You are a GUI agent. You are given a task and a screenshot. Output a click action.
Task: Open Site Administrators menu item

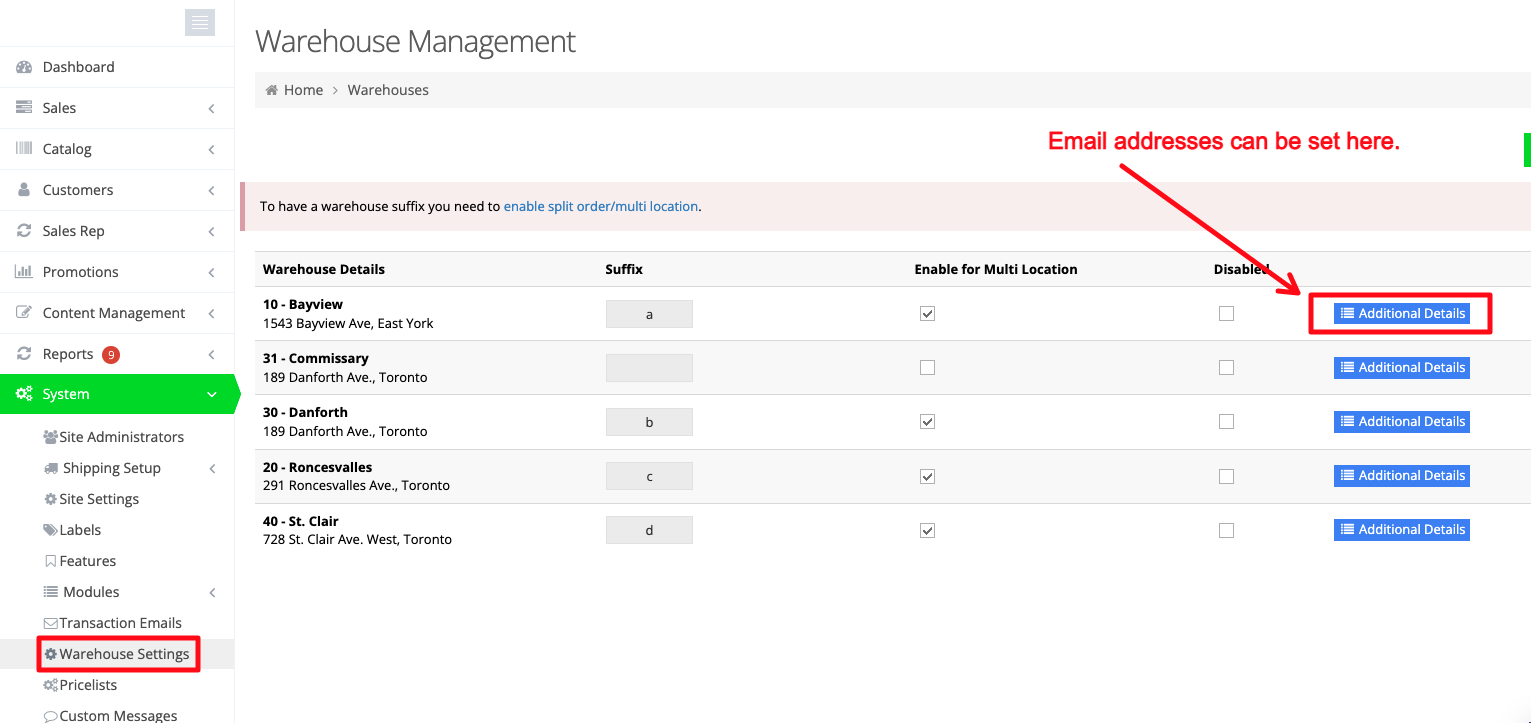(114, 437)
